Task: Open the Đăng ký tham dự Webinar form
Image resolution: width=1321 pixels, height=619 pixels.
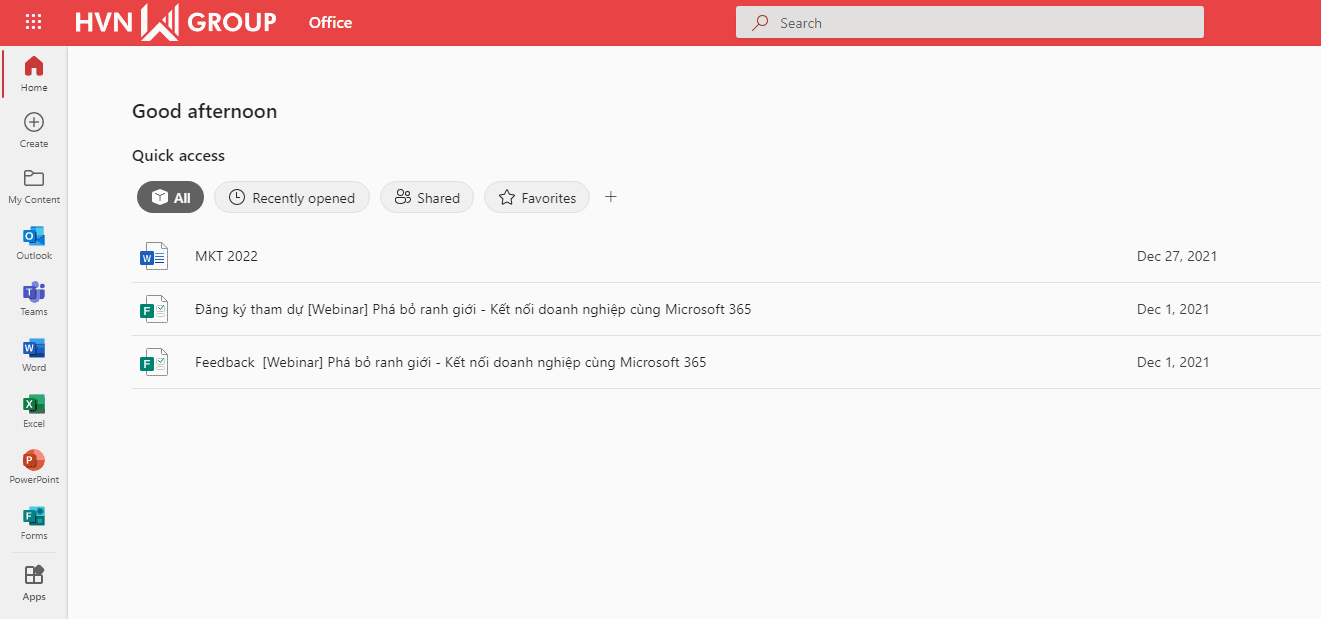Action: click(726, 309)
